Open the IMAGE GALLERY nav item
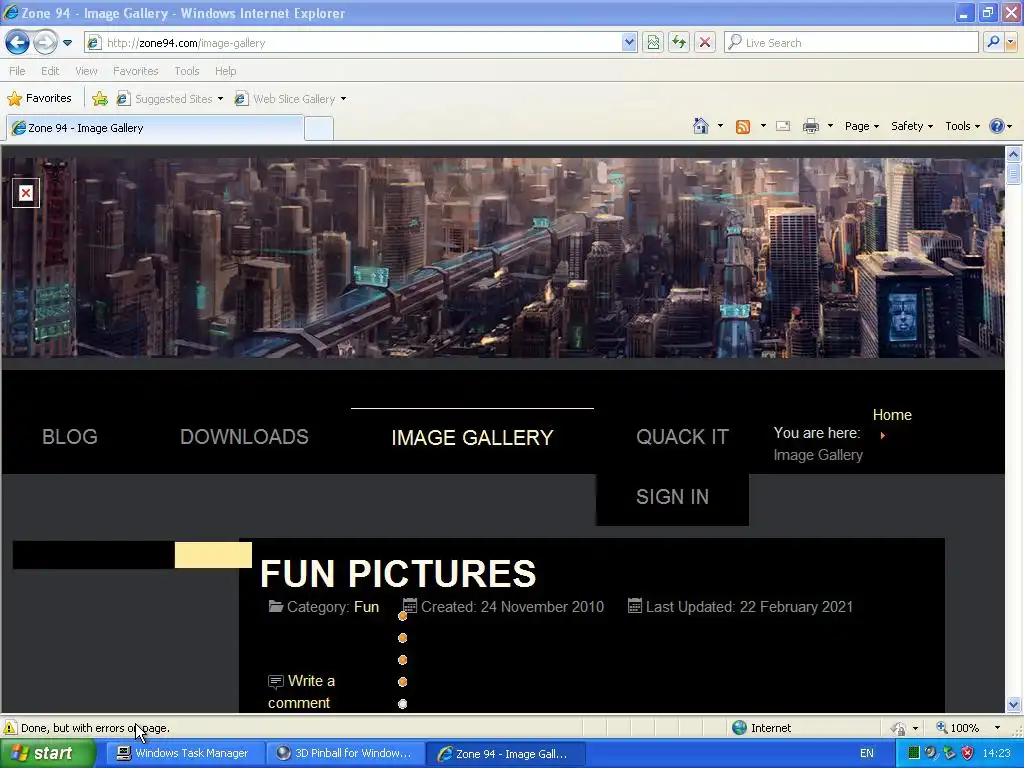Viewport: 1024px width, 768px height. [x=472, y=438]
